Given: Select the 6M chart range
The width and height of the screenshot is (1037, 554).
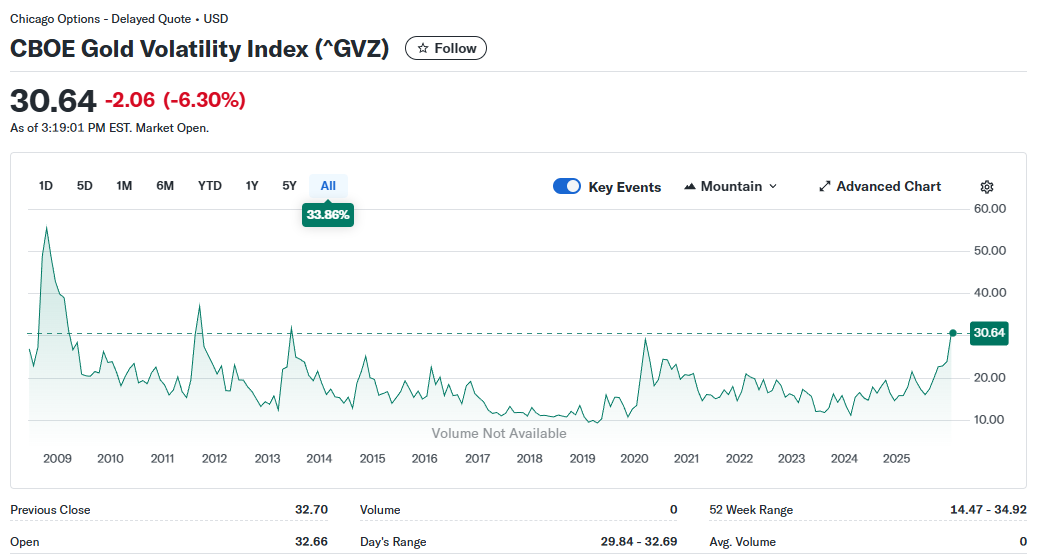Looking at the screenshot, I should (x=165, y=185).
